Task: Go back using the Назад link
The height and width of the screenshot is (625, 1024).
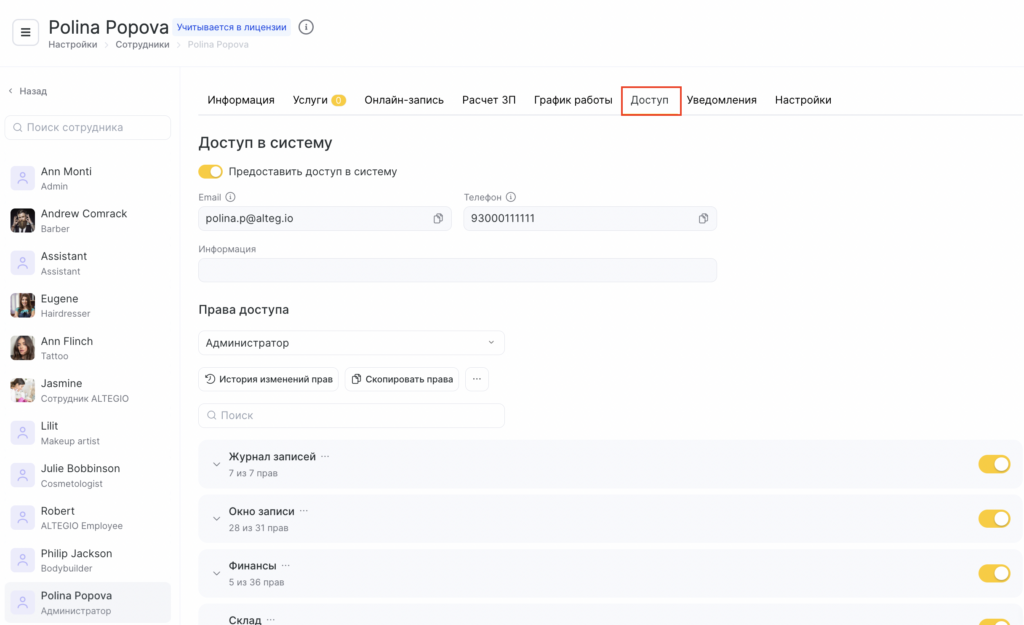Action: tap(28, 91)
